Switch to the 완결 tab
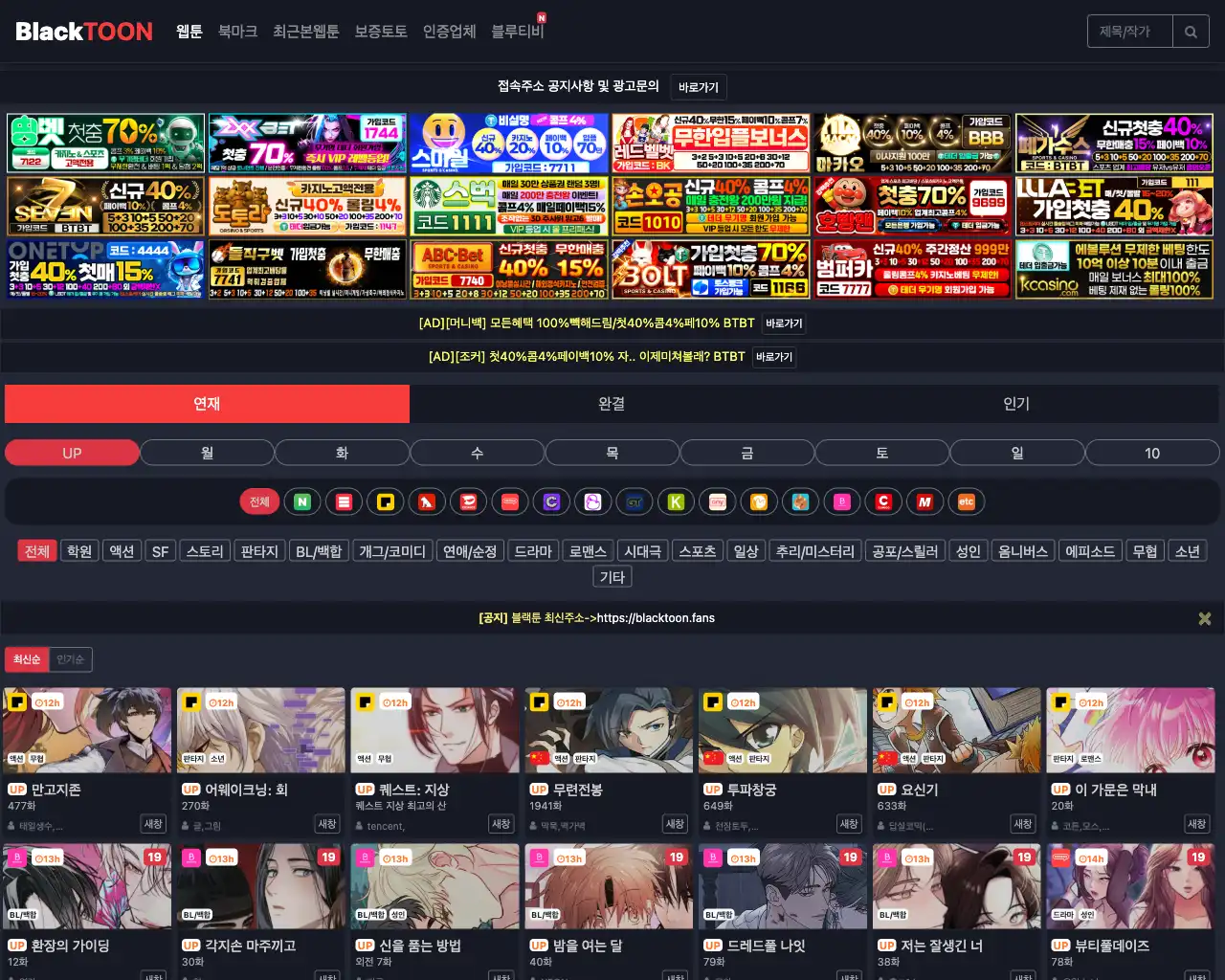Image resolution: width=1225 pixels, height=980 pixels. (612, 404)
